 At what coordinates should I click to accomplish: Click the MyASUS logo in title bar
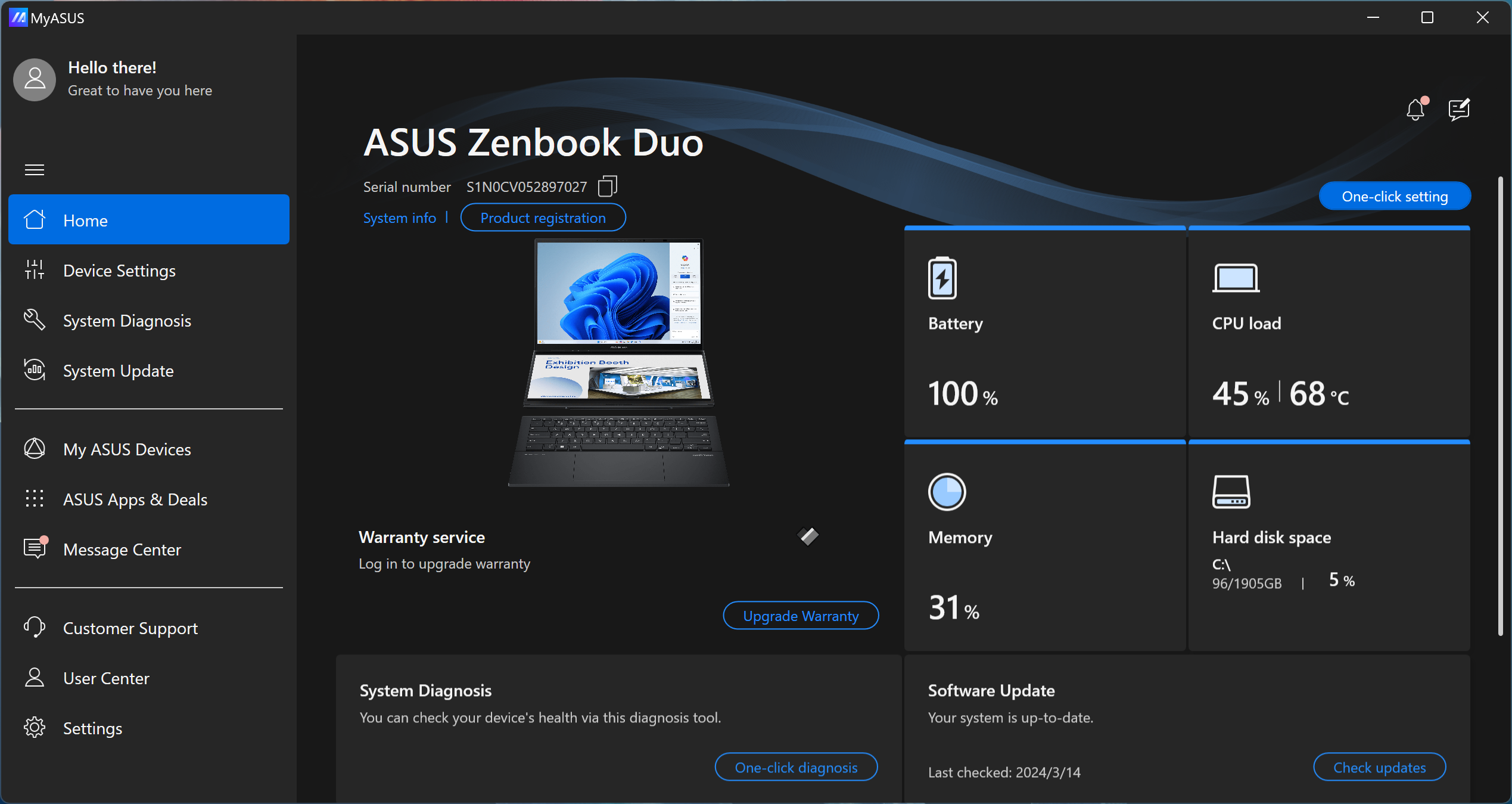[18, 17]
